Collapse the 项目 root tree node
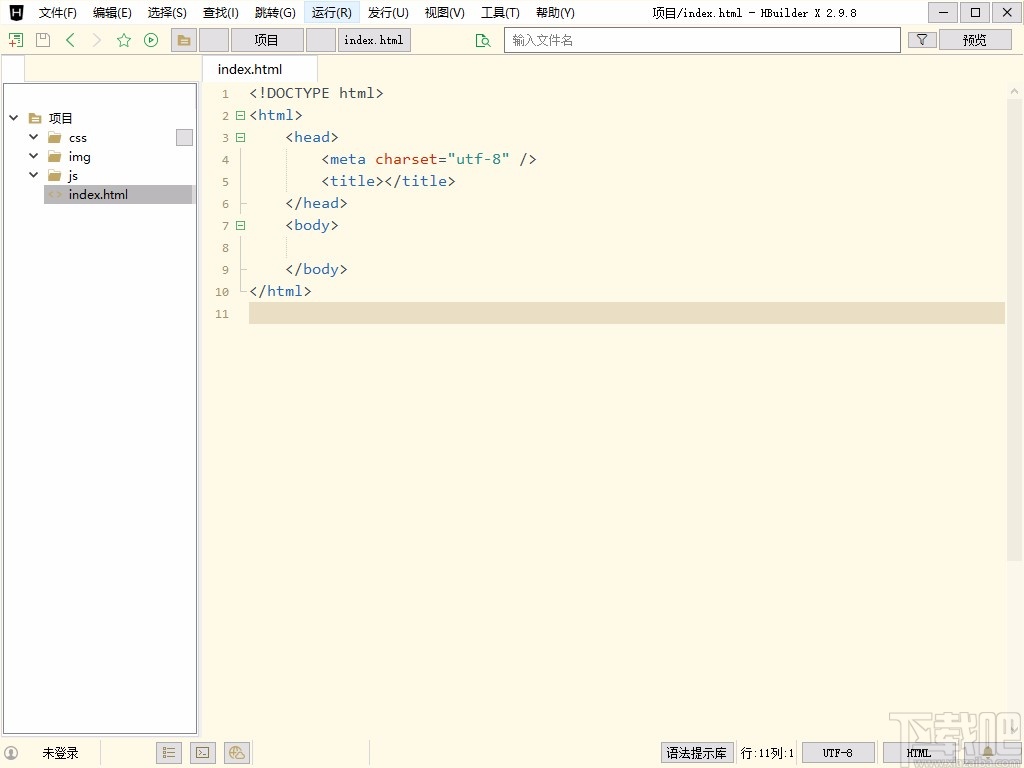Viewport: 1024px width, 768px height. (x=14, y=117)
